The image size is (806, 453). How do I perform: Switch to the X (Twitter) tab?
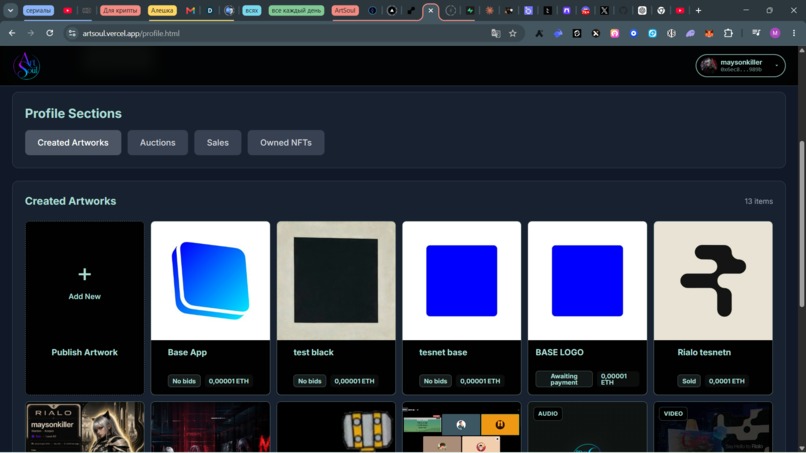604,10
